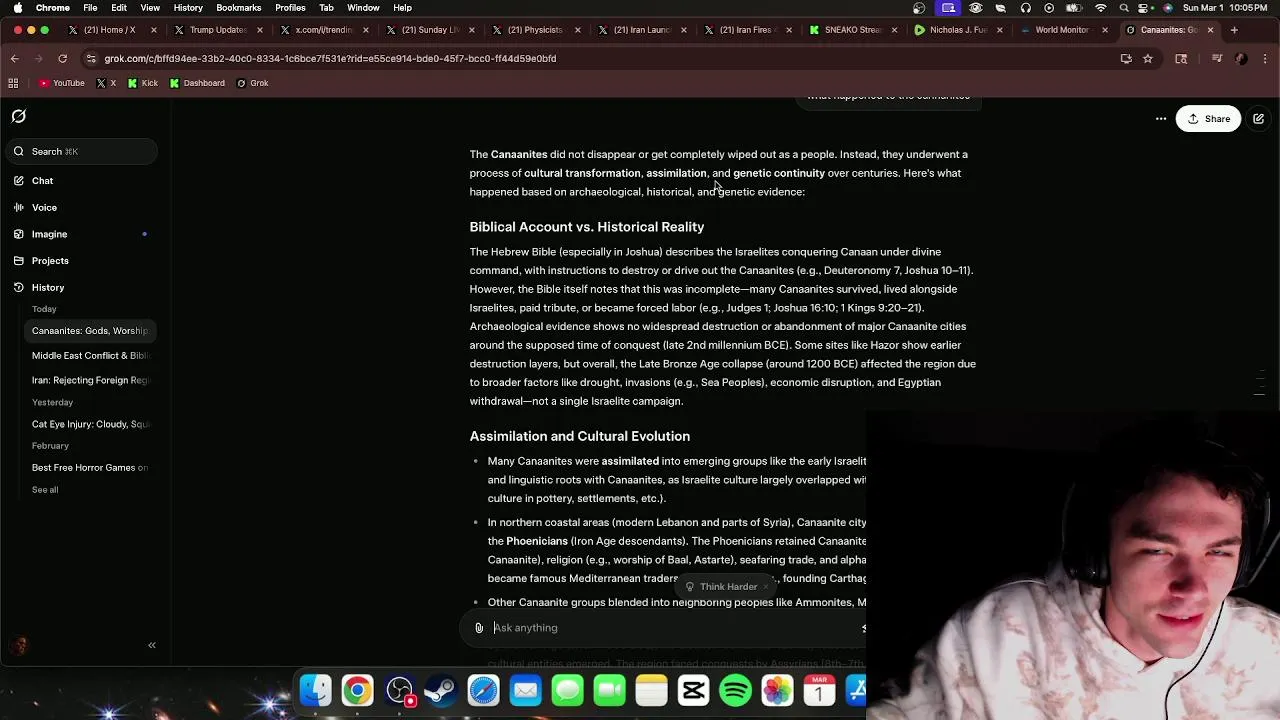
Task: Open Notes from the Dock
Action: pos(651,691)
